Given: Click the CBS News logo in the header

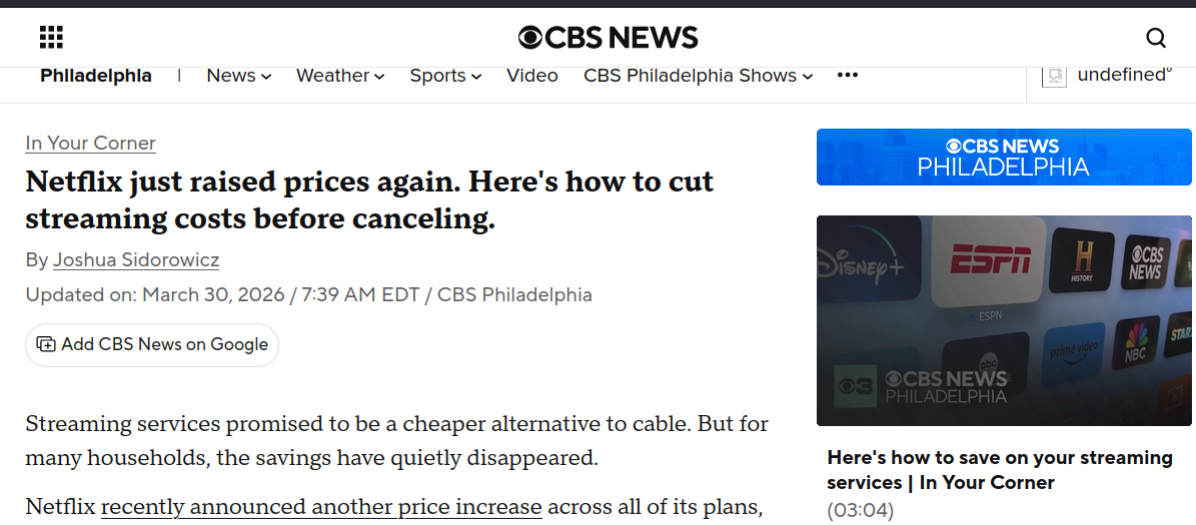Looking at the screenshot, I should 608,38.
